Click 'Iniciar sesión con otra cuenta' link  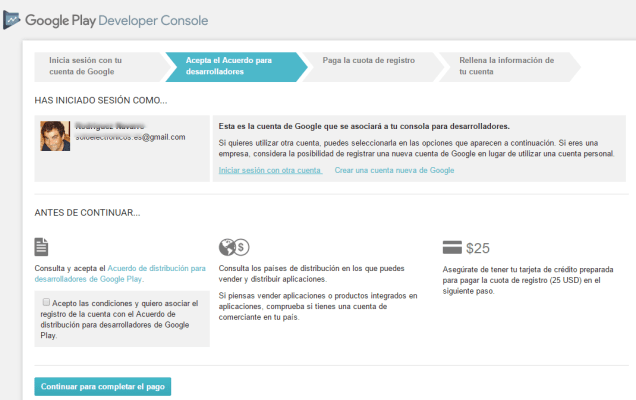coord(270,171)
